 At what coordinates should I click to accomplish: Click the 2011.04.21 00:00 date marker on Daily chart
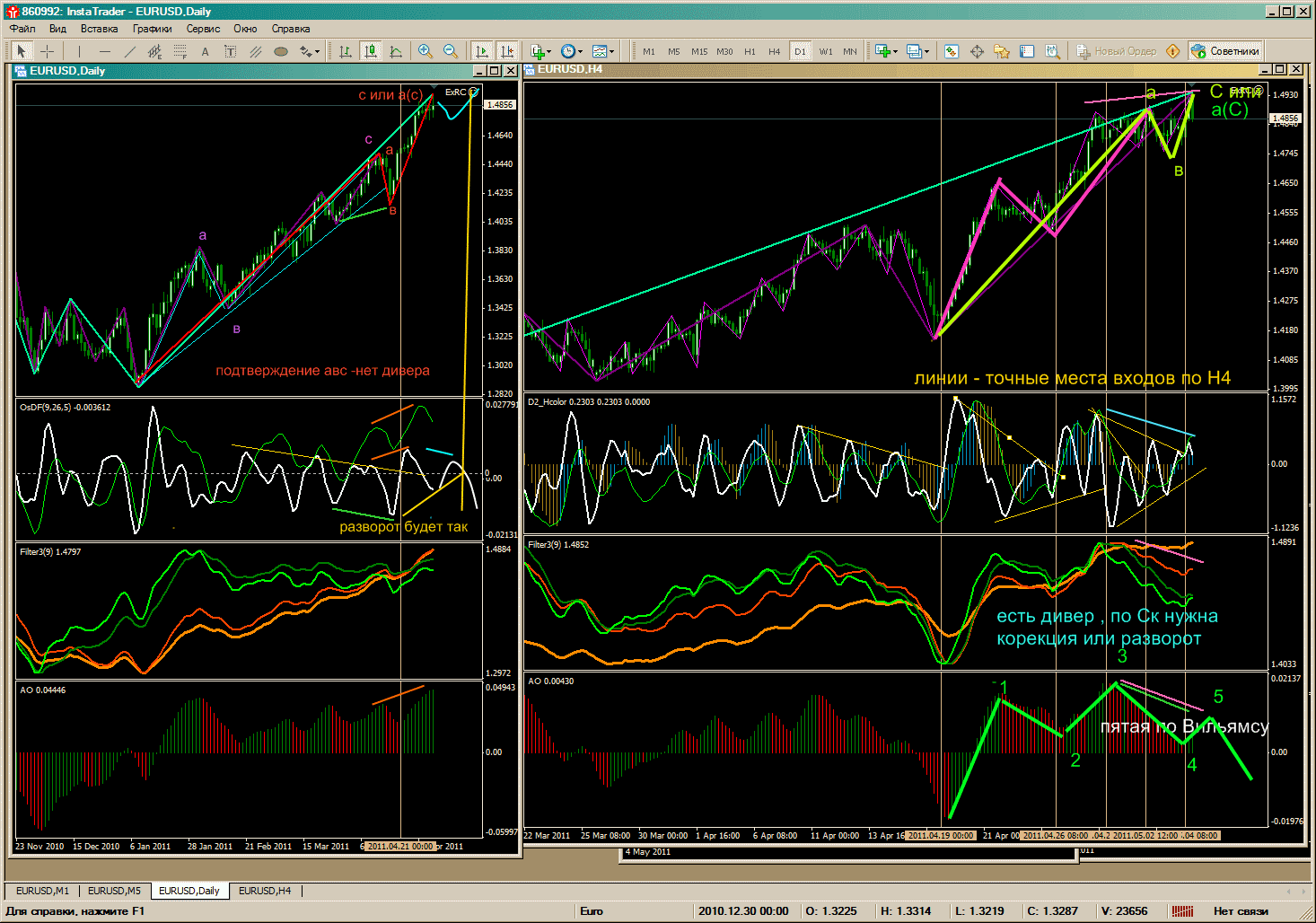tap(400, 846)
